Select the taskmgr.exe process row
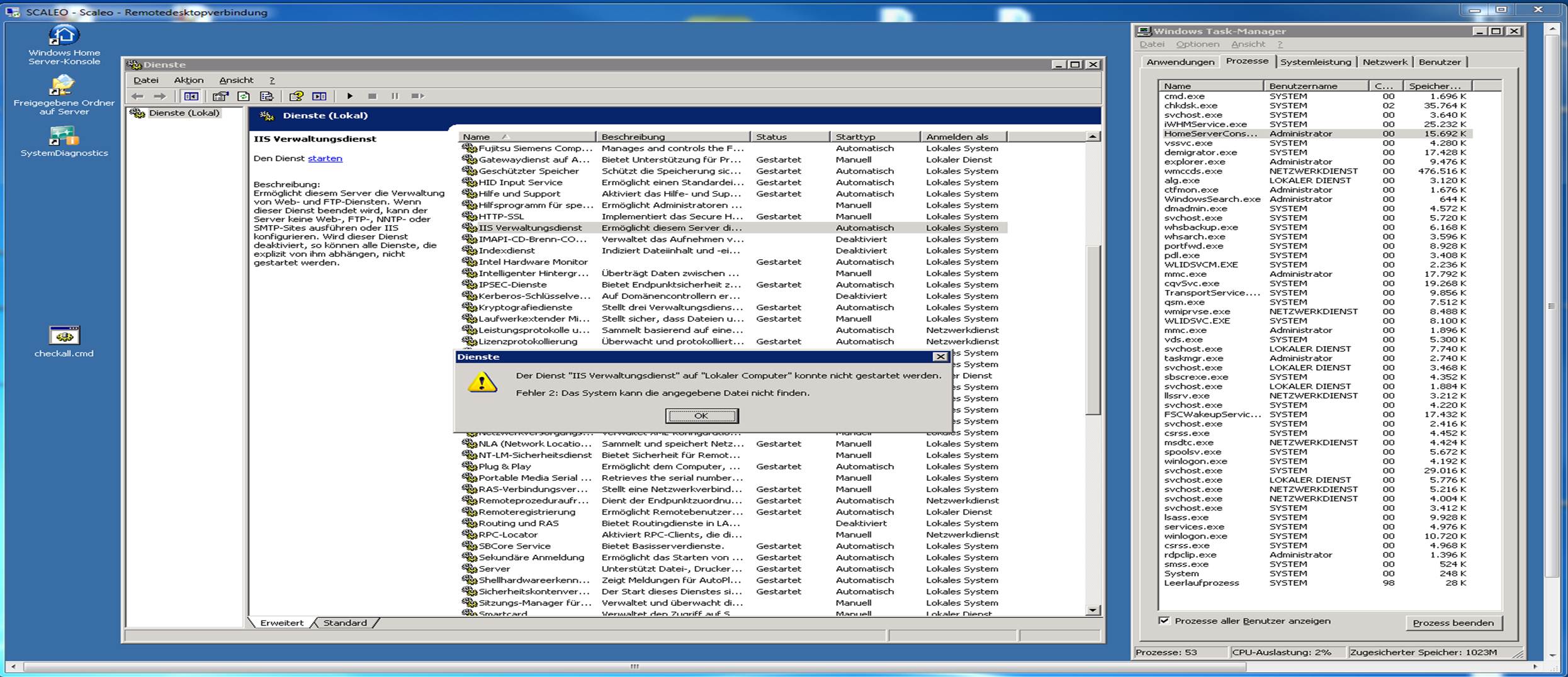The height and width of the screenshot is (677, 1568). coord(1315,358)
